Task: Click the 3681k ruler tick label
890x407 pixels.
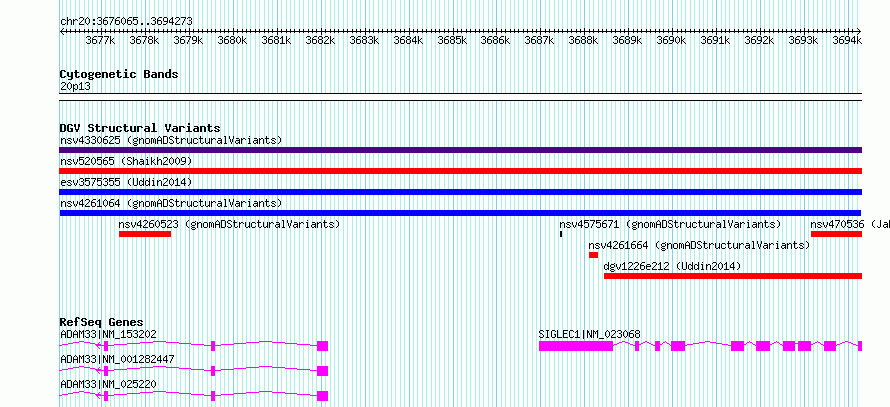Action: pos(276,41)
